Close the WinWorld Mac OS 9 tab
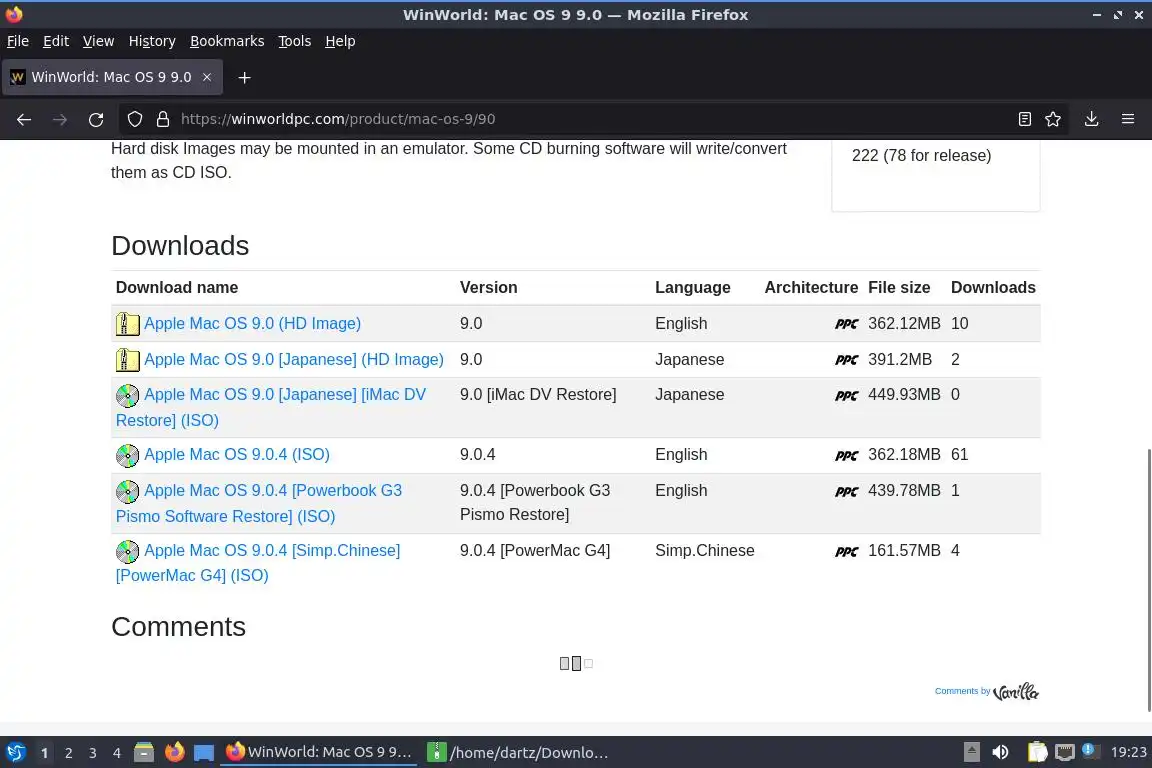 pyautogui.click(x=207, y=77)
